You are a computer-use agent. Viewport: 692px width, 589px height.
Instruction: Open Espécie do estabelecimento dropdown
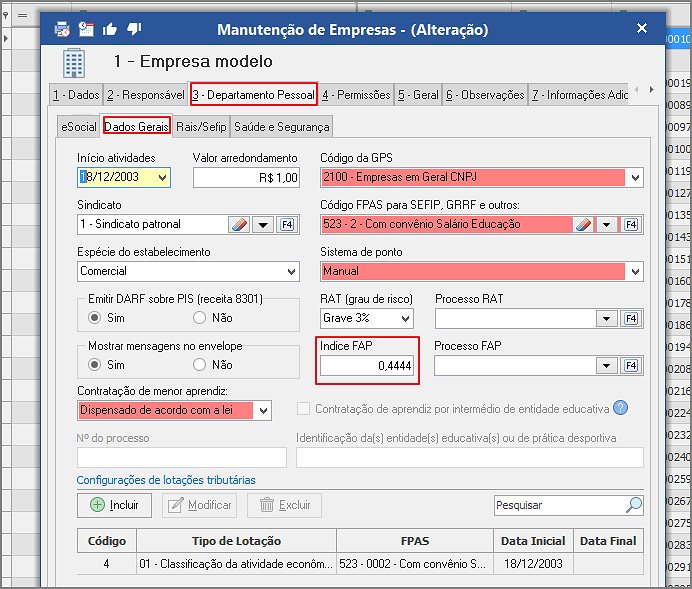290,272
